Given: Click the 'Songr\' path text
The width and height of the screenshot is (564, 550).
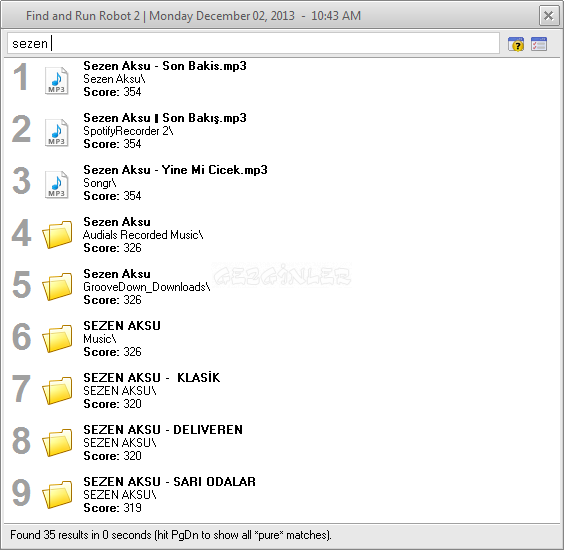Looking at the screenshot, I should [x=100, y=183].
